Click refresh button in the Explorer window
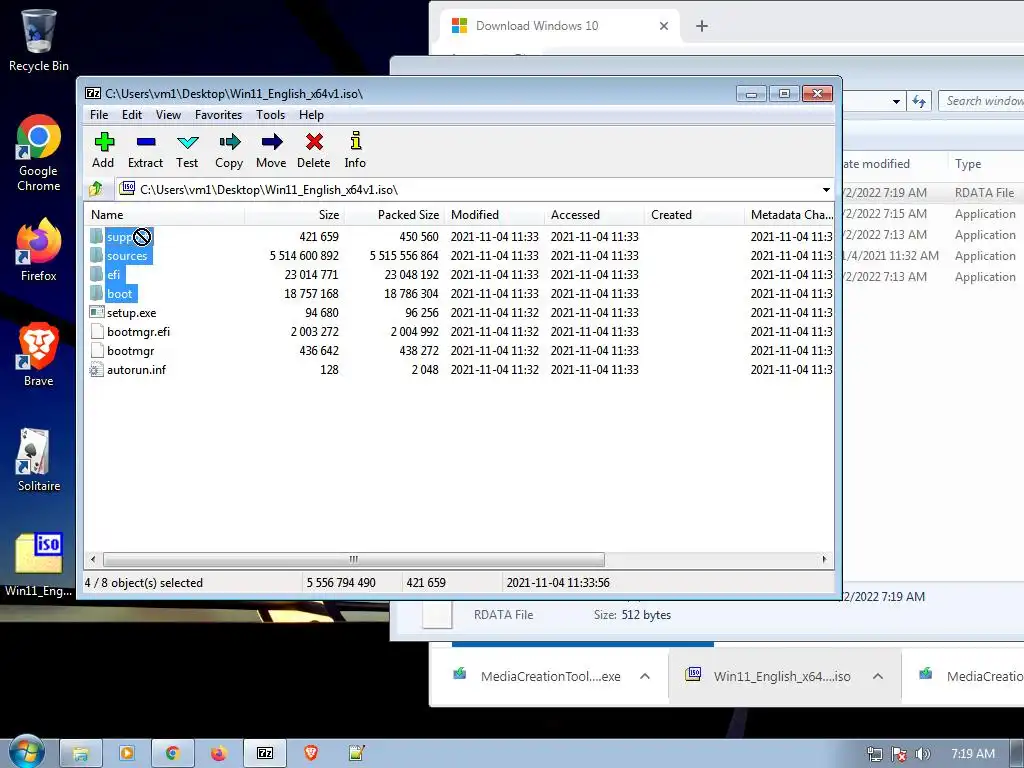 [920, 101]
